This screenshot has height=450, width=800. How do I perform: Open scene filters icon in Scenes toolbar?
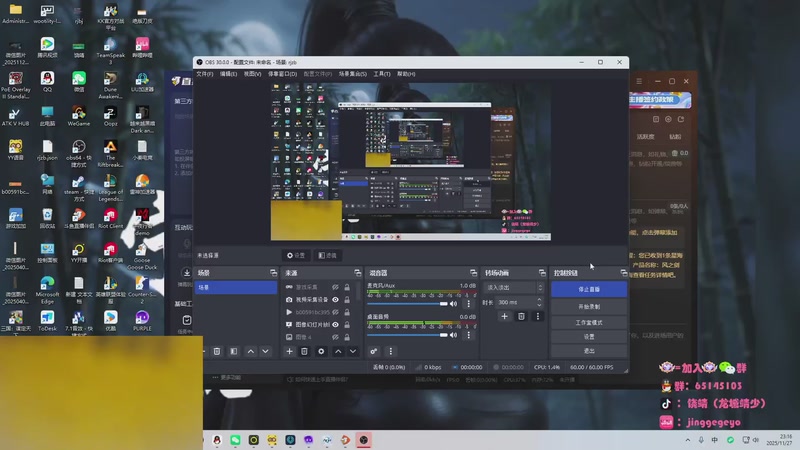pos(234,352)
